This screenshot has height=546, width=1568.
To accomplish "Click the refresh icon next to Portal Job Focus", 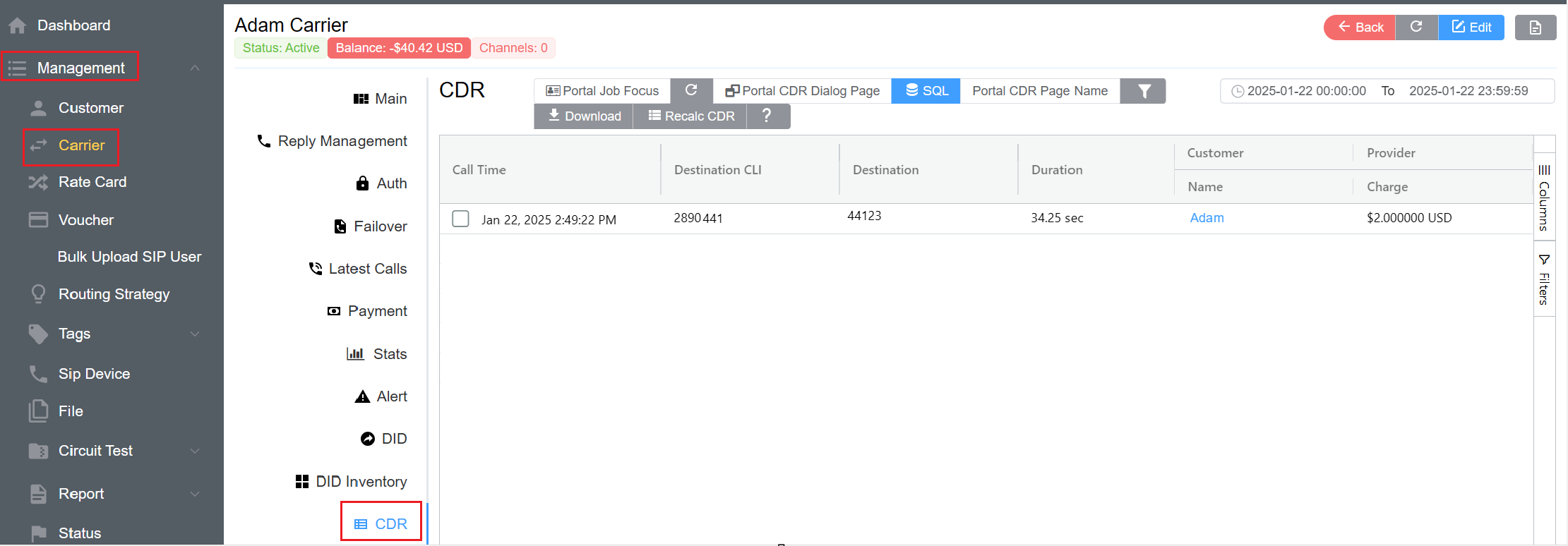I will pos(691,90).
